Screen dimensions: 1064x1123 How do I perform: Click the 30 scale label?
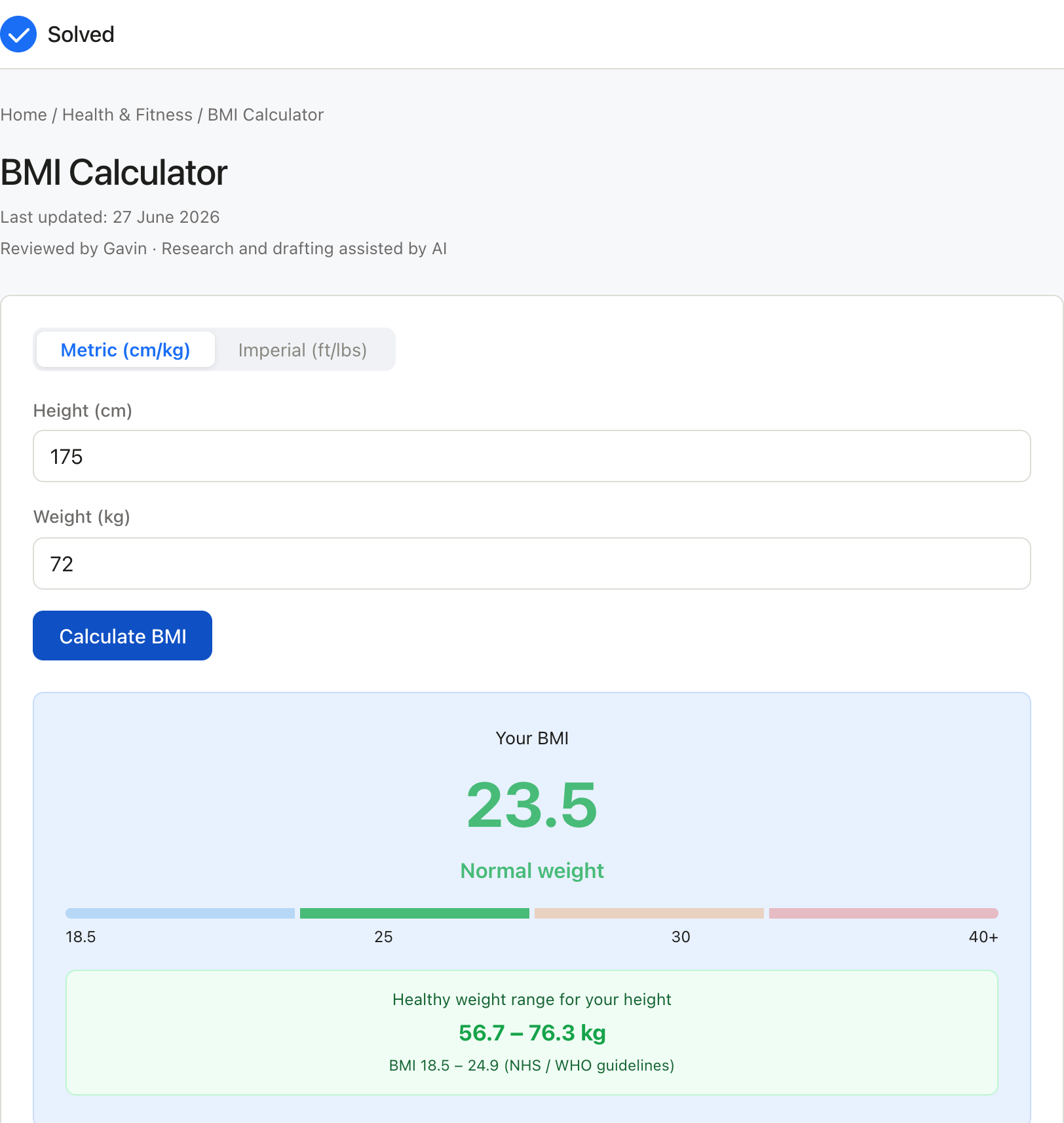point(681,937)
